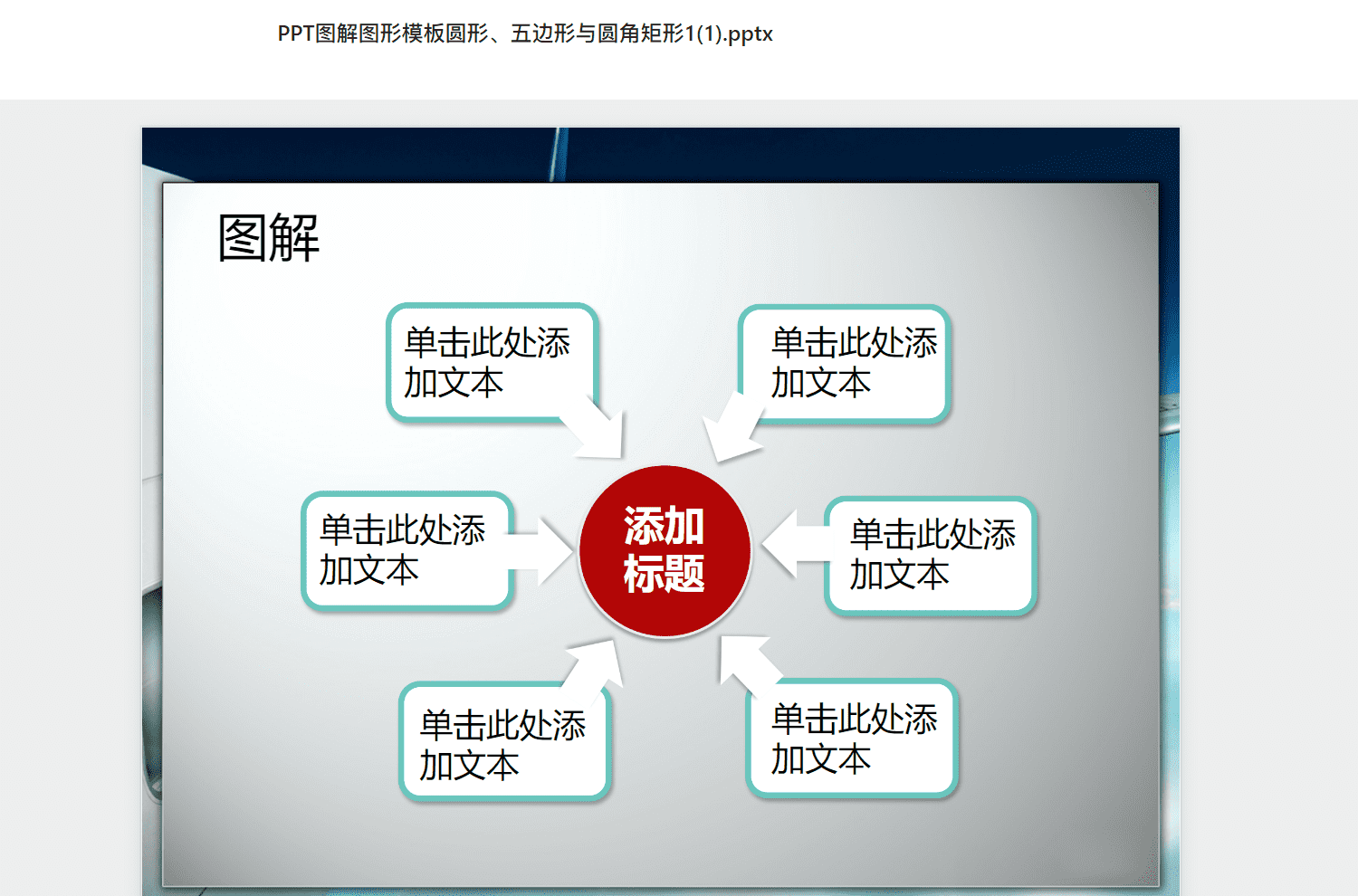Select the middle-left 单击此处添加文本 box
1358x896 pixels.
click(407, 550)
